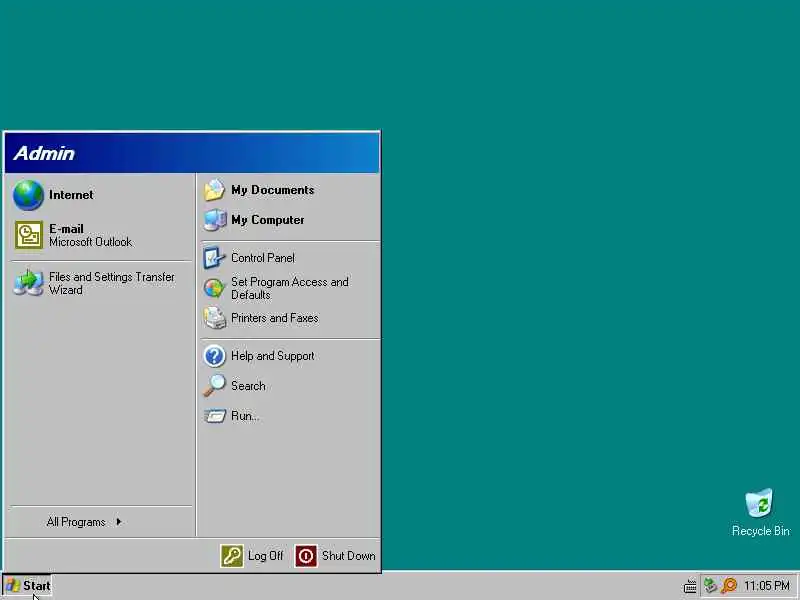800x600 pixels.
Task: Click the orange magnifier tray icon
Action: click(730, 585)
